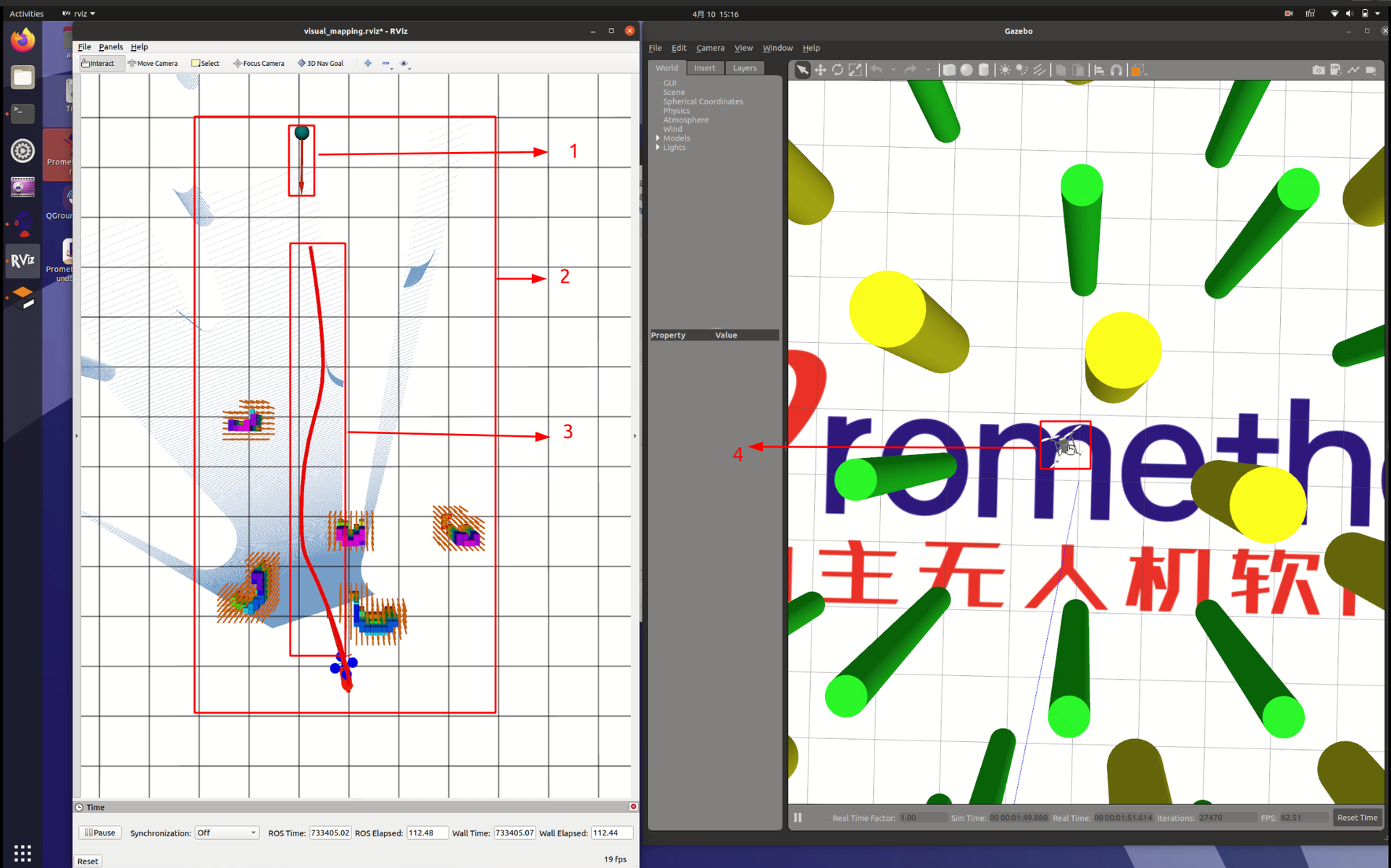Screen dimensions: 1391x868
Task: Close the RViz Time panel
Action: pyautogui.click(x=633, y=806)
